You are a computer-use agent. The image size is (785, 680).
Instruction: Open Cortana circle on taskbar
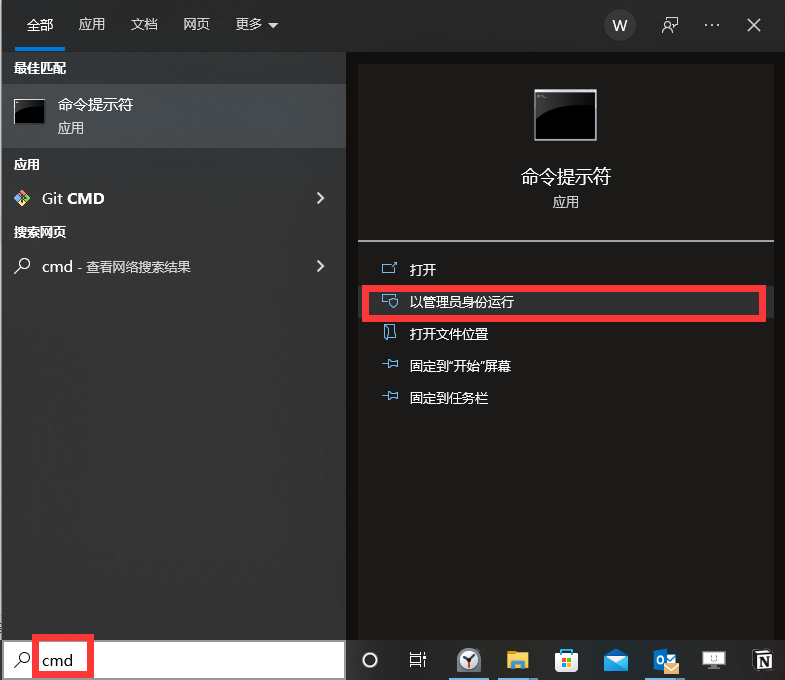tap(370, 660)
